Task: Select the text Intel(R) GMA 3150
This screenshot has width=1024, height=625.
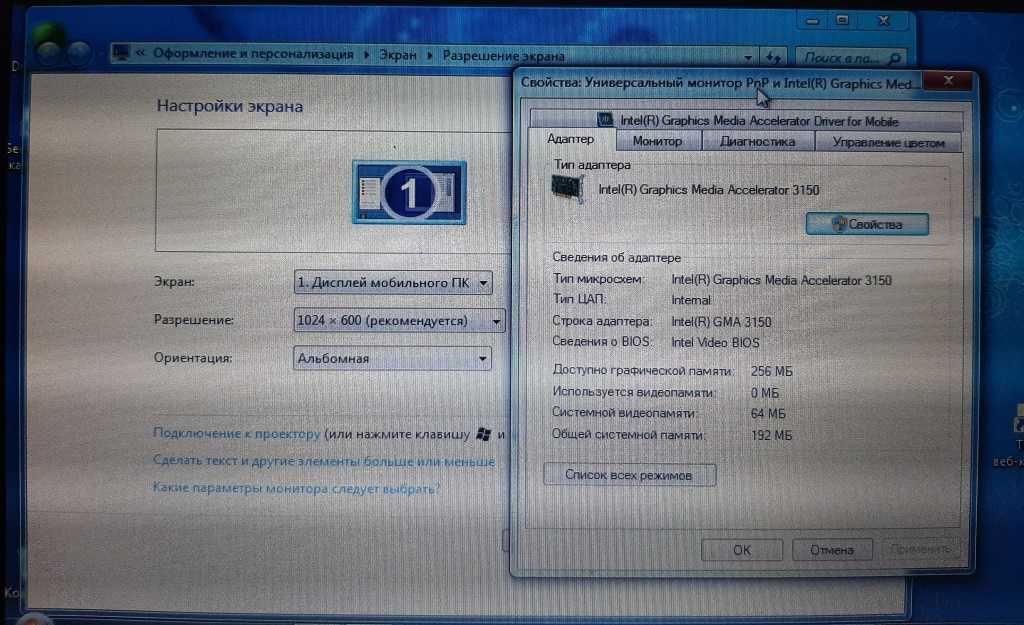Action: (721, 321)
